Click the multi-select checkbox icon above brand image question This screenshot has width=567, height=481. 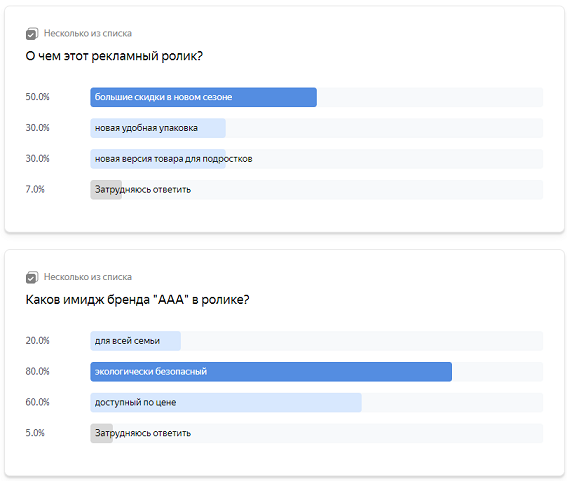coord(32,277)
